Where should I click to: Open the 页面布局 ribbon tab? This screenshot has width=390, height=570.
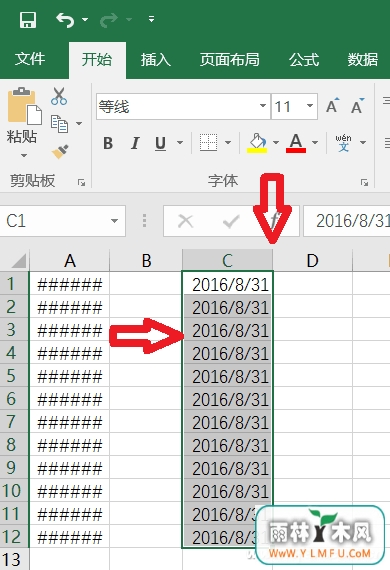coord(230,60)
